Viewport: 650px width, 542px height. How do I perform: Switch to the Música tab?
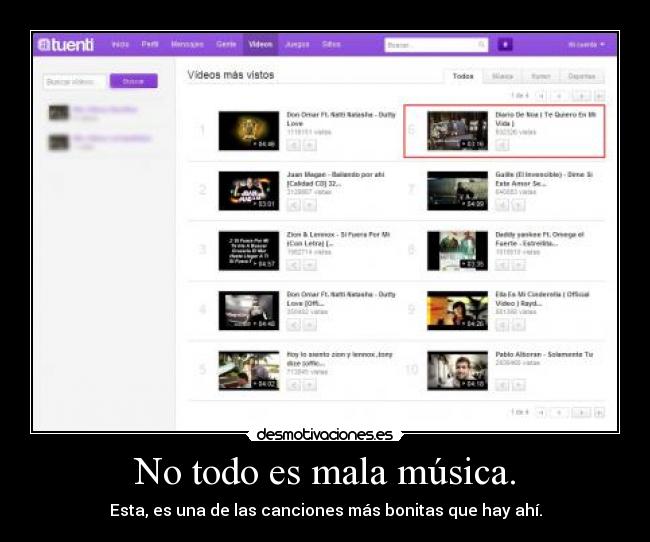(x=502, y=76)
